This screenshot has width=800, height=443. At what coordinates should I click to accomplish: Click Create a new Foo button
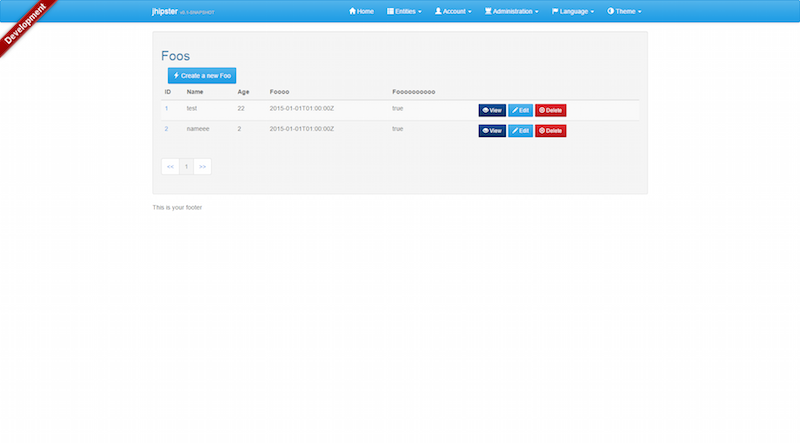tap(202, 75)
